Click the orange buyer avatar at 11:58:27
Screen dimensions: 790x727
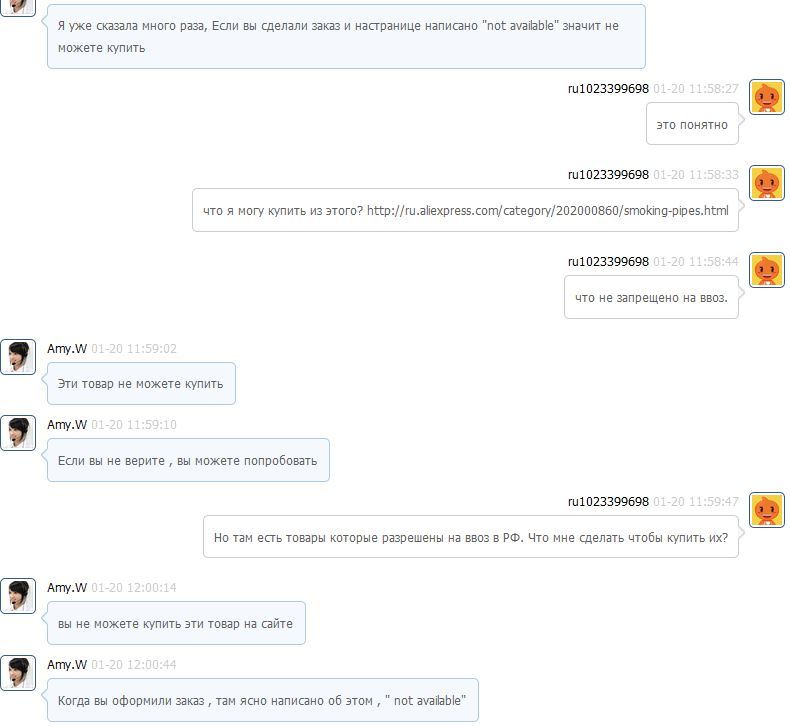pos(766,97)
